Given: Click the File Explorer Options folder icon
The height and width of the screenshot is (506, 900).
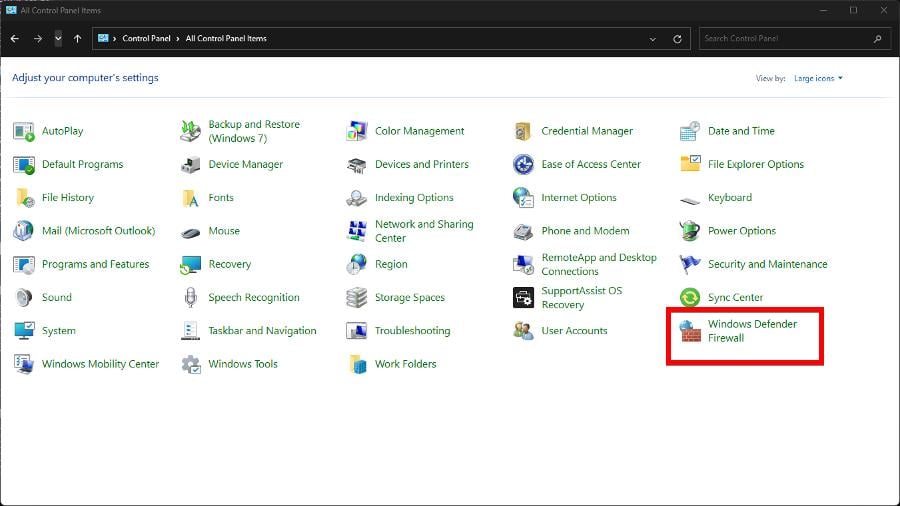Looking at the screenshot, I should coord(689,164).
